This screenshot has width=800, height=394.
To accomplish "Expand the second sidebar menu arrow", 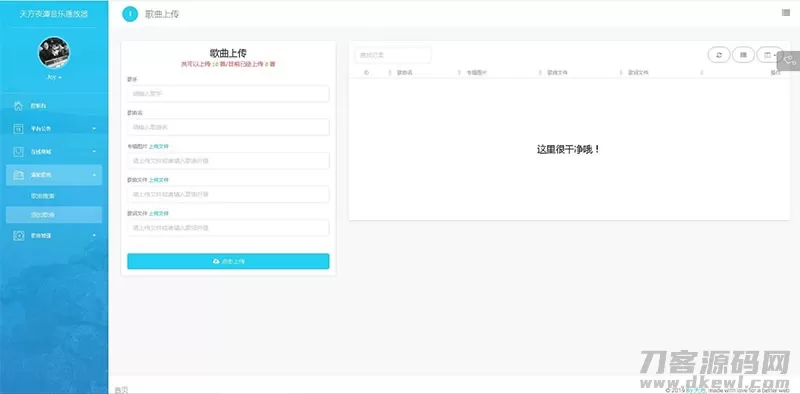I will tap(94, 129).
